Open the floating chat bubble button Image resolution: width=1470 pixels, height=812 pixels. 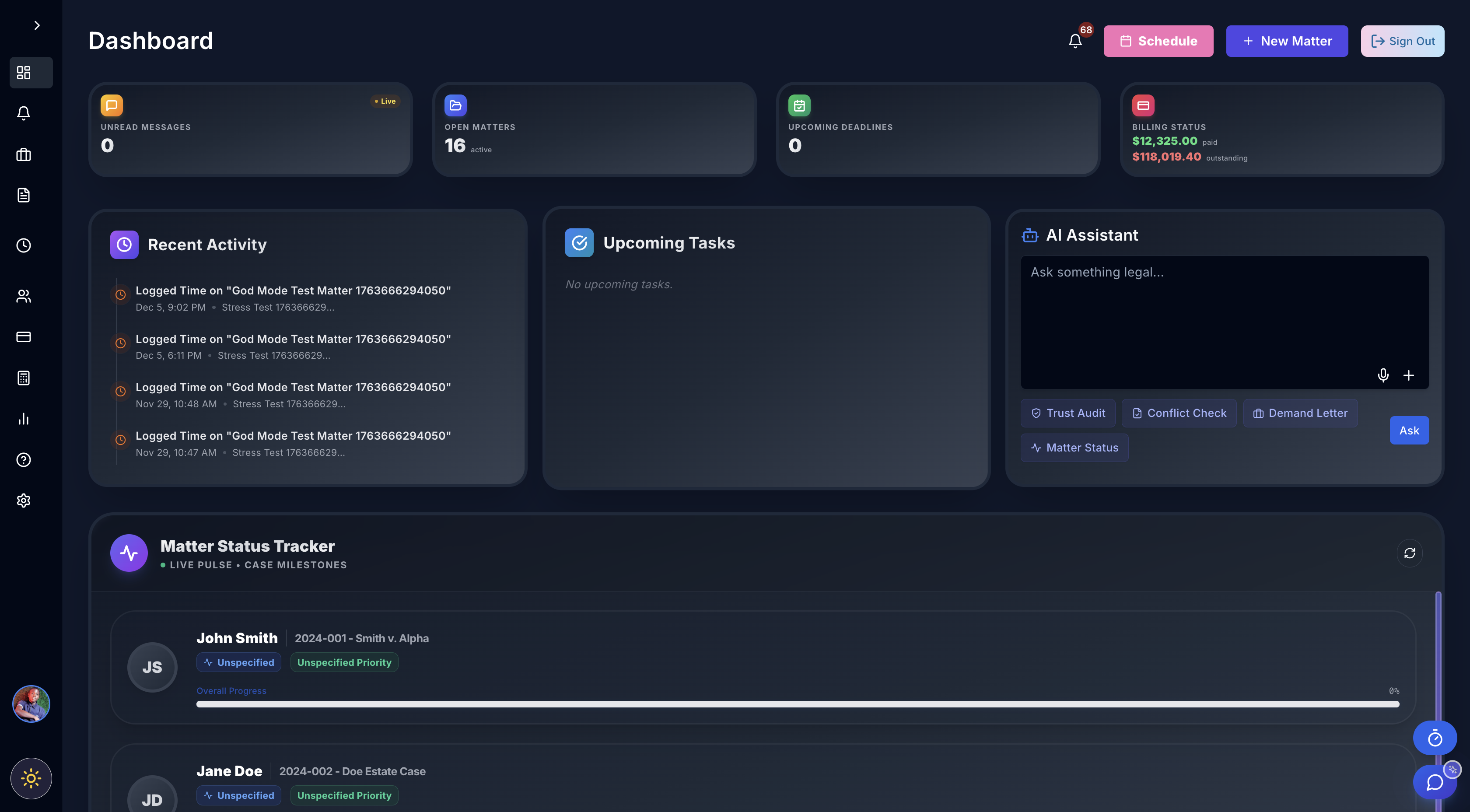coord(1435,782)
